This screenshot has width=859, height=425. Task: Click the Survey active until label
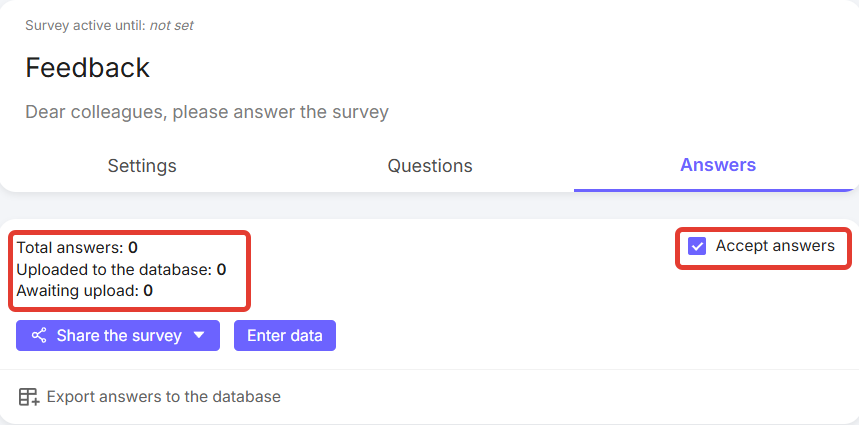pos(85,25)
